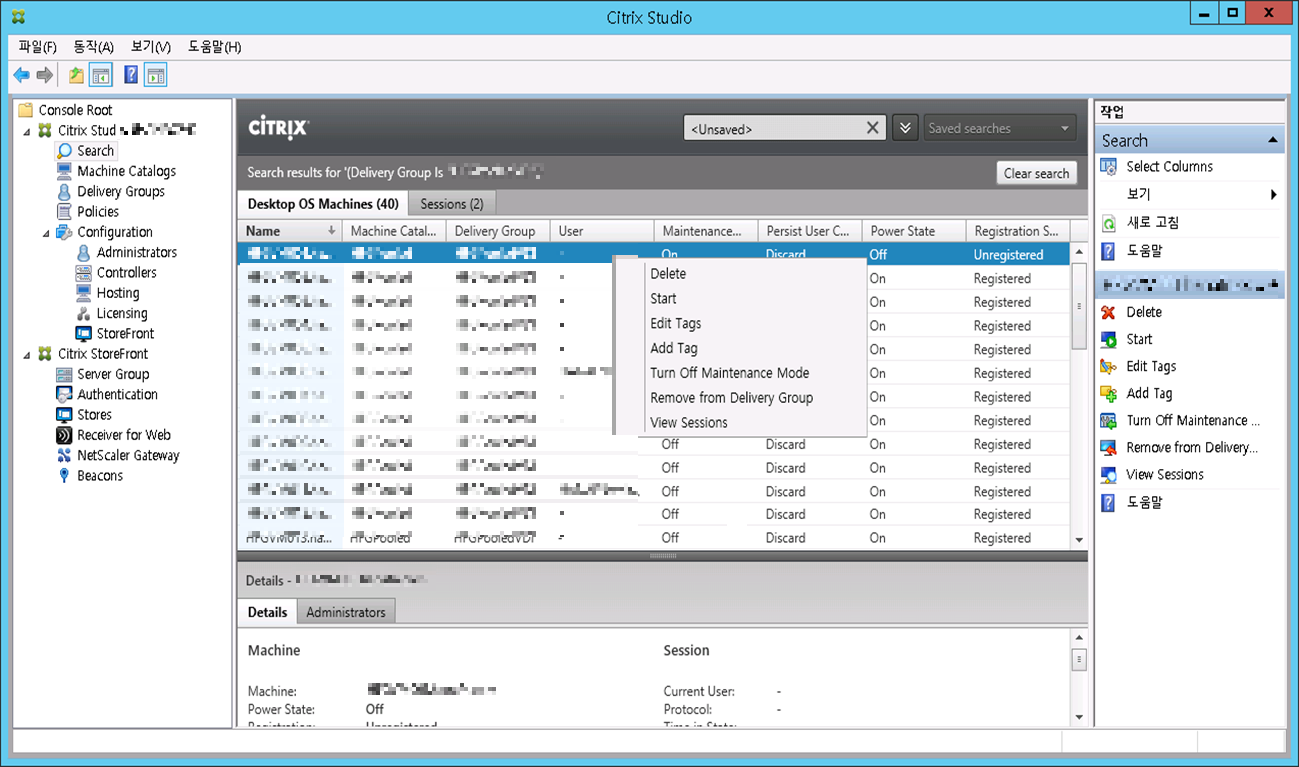Click the Up one level folder icon
The width and height of the screenshot is (1299, 767).
click(x=76, y=75)
